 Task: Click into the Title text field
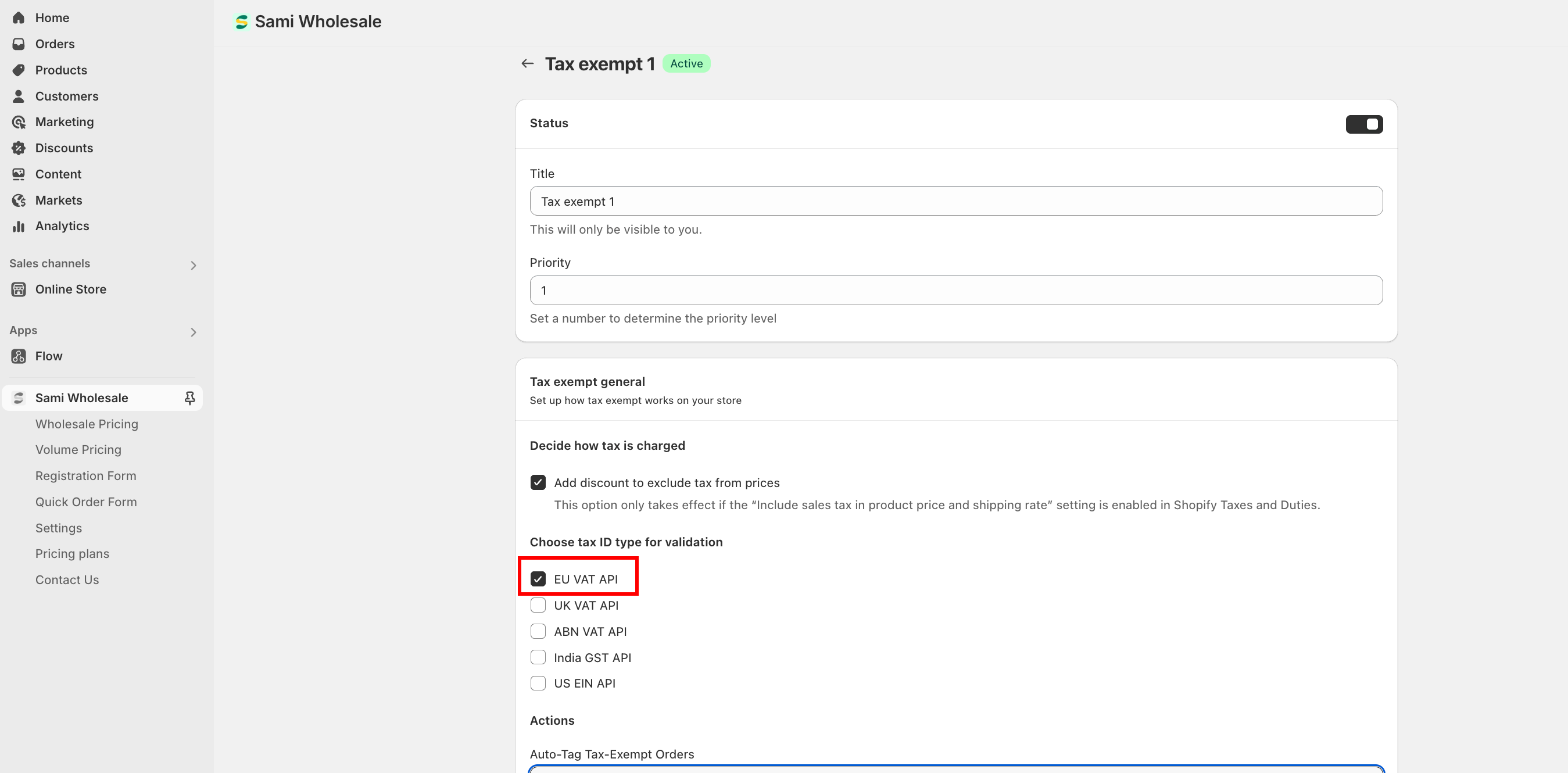955,202
